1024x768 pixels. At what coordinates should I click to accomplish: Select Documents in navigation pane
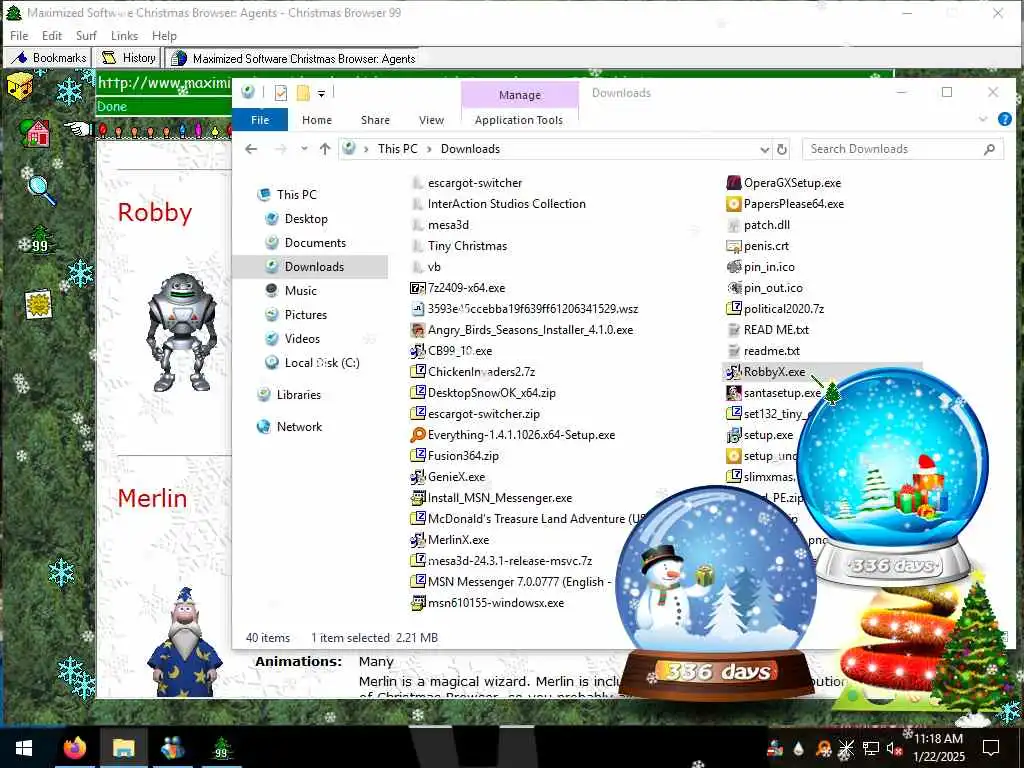click(x=315, y=243)
